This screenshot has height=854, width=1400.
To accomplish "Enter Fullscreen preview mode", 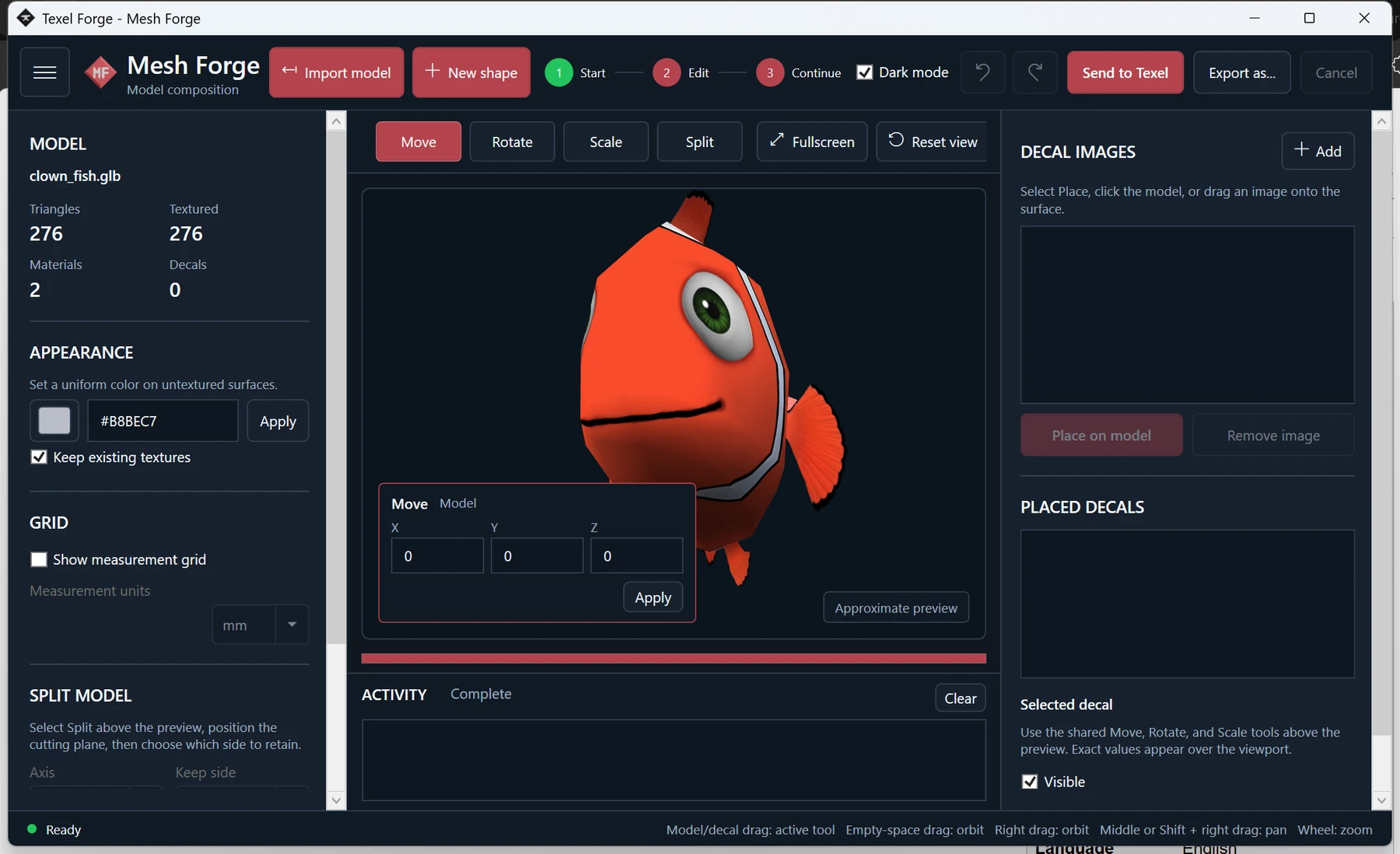I will tap(812, 142).
